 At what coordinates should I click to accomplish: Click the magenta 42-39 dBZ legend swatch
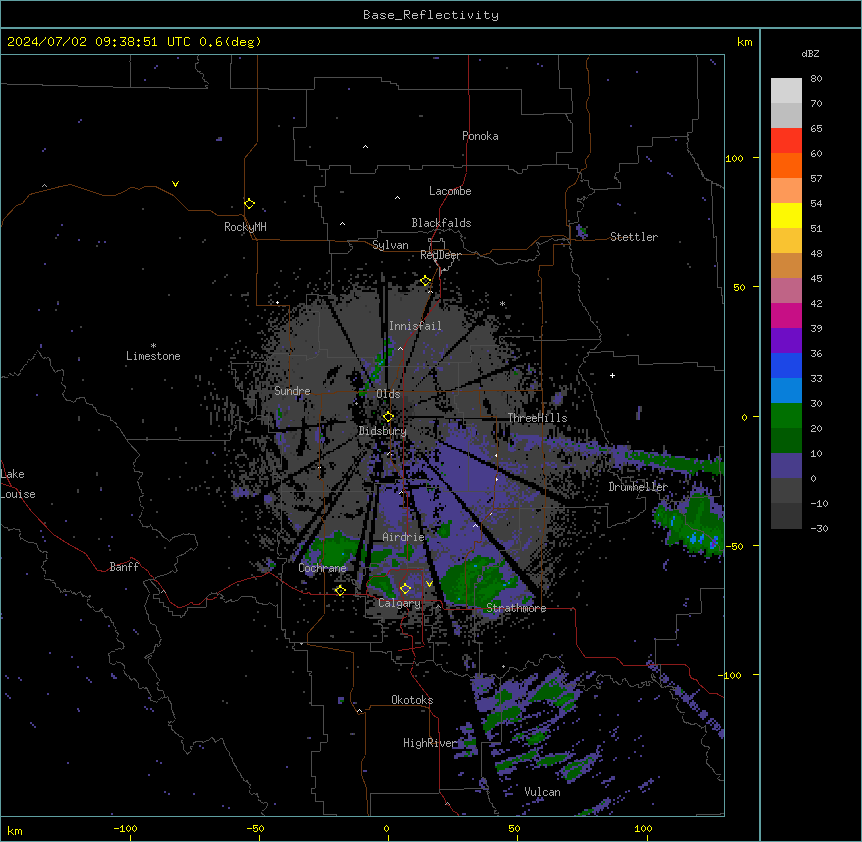[x=786, y=315]
